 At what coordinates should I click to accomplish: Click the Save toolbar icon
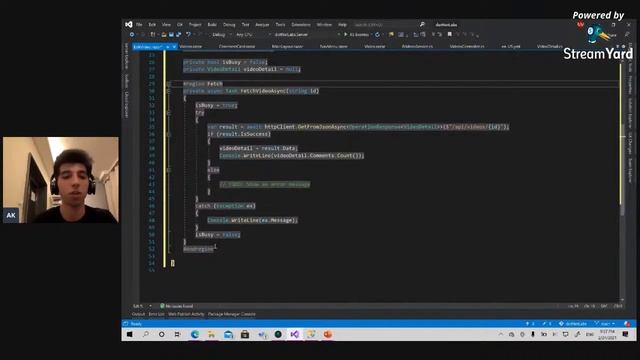point(171,35)
